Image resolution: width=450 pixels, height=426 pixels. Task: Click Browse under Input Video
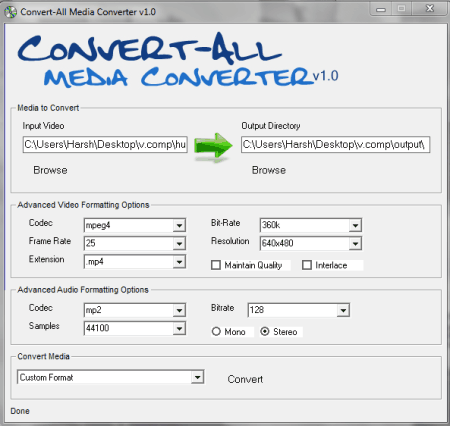coord(50,170)
